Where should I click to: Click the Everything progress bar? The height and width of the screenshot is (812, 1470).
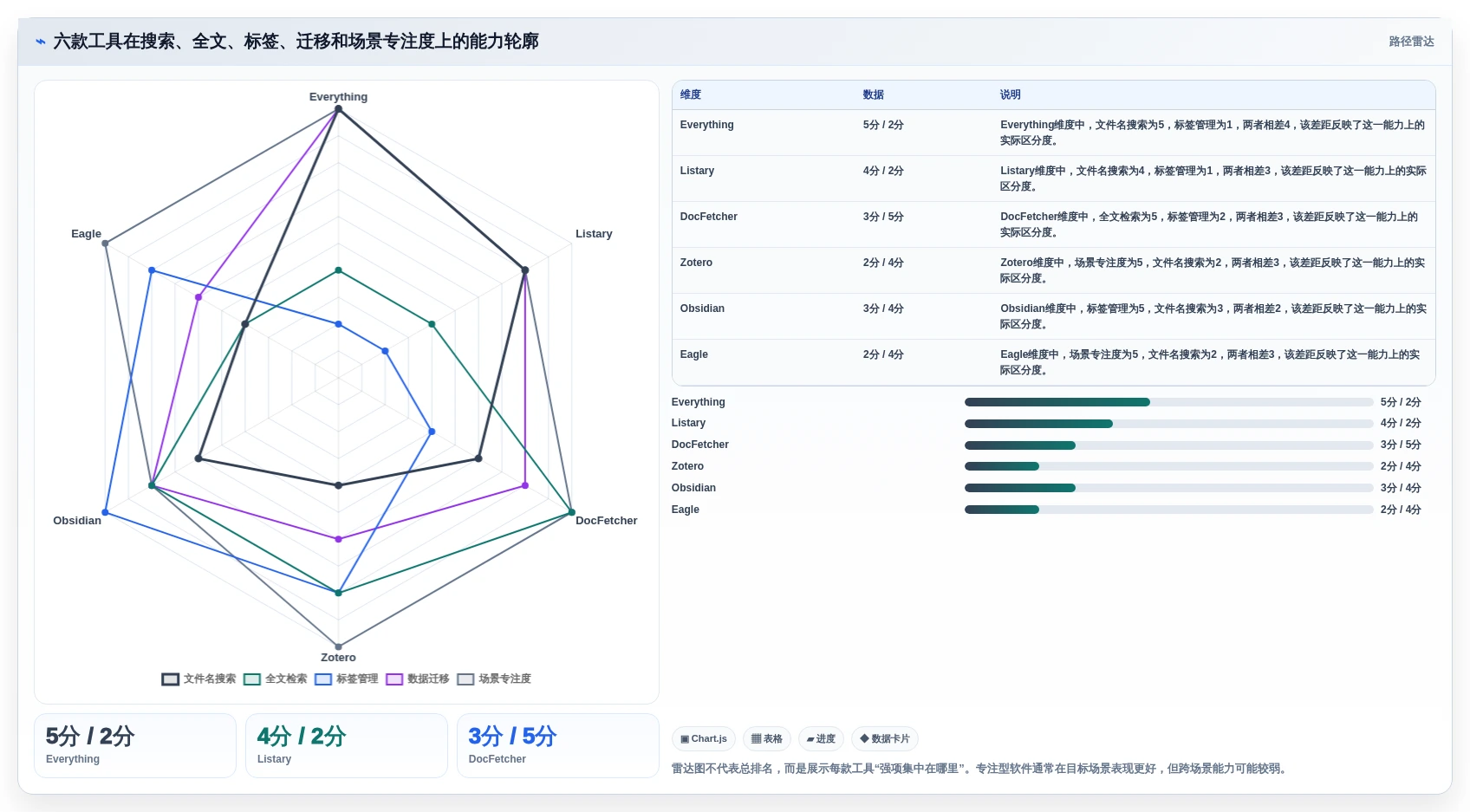tap(1168, 402)
